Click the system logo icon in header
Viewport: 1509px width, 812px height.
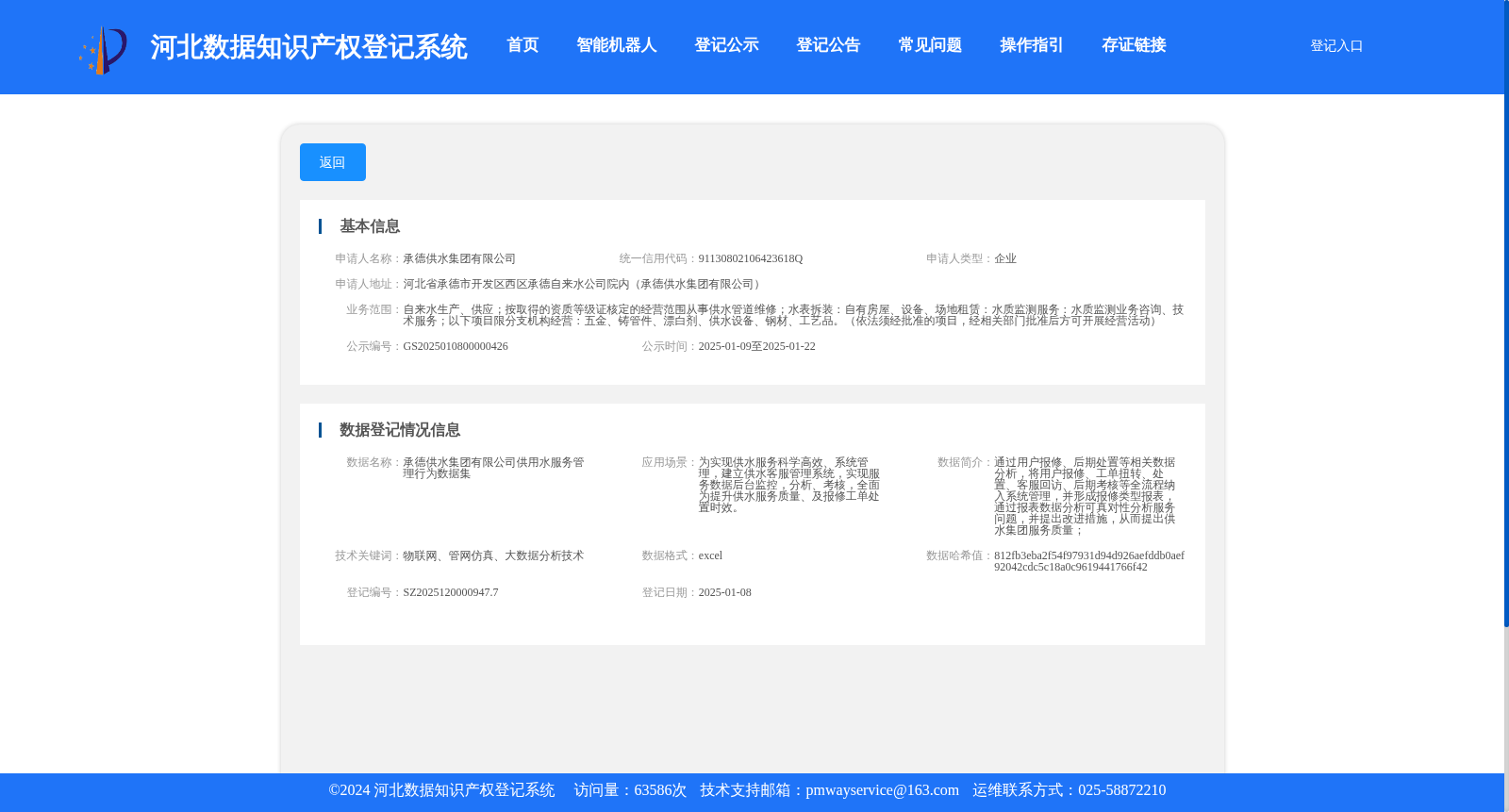coord(103,50)
